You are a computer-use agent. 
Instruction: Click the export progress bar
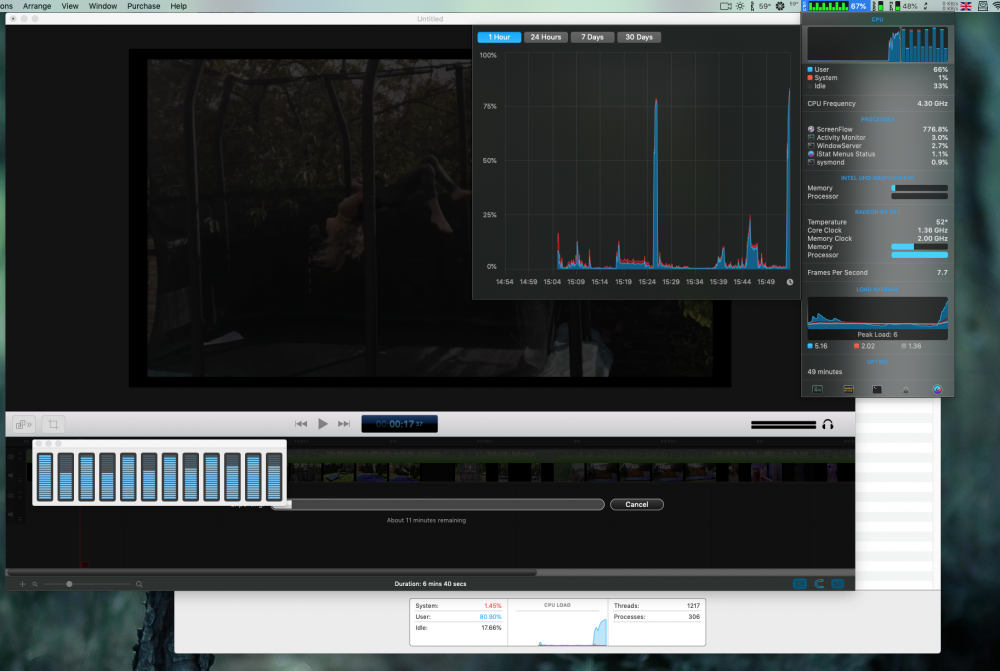point(438,505)
